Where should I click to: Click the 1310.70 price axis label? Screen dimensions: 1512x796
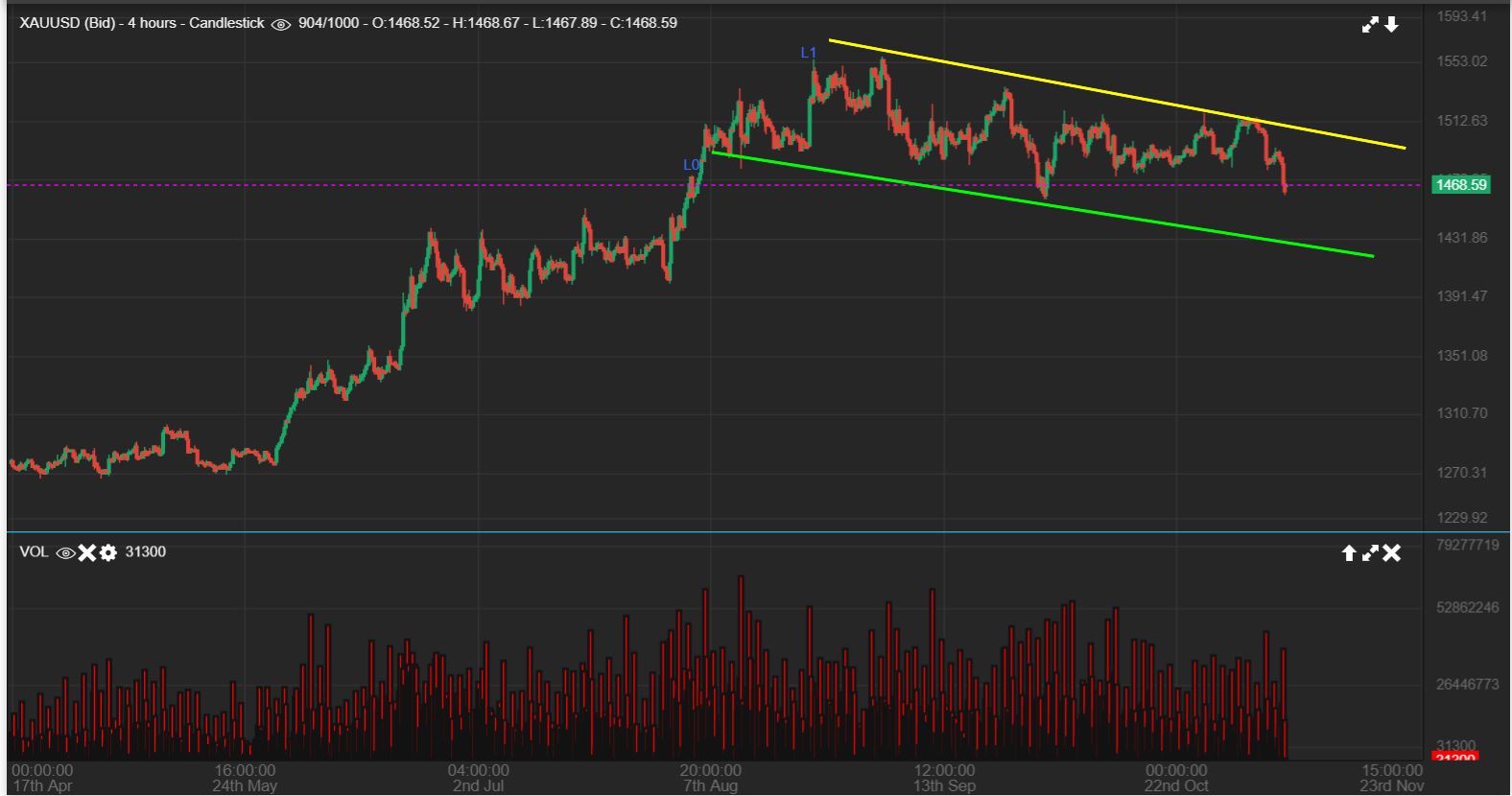coord(1462,413)
